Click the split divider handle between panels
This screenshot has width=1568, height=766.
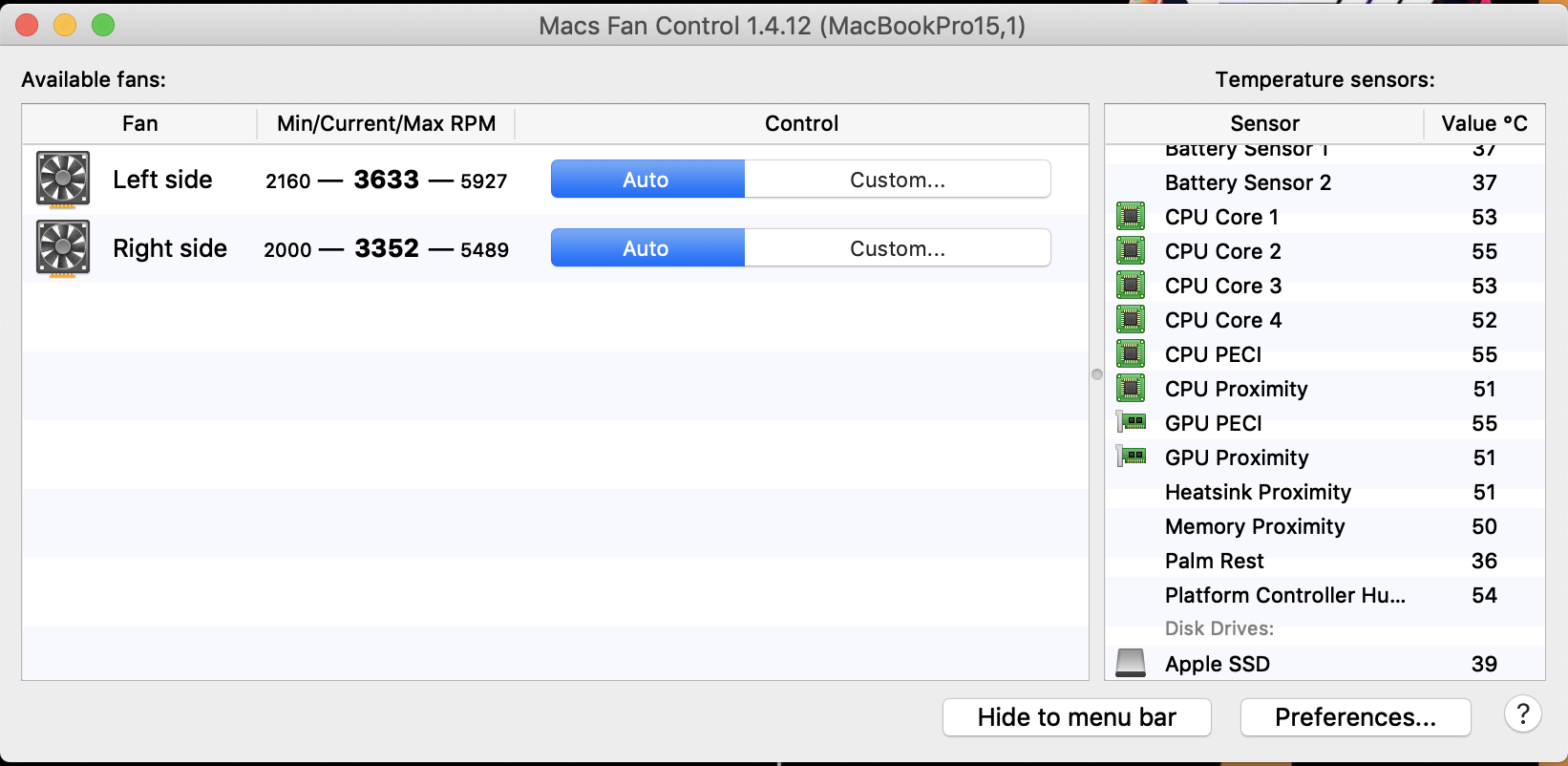tap(1097, 374)
